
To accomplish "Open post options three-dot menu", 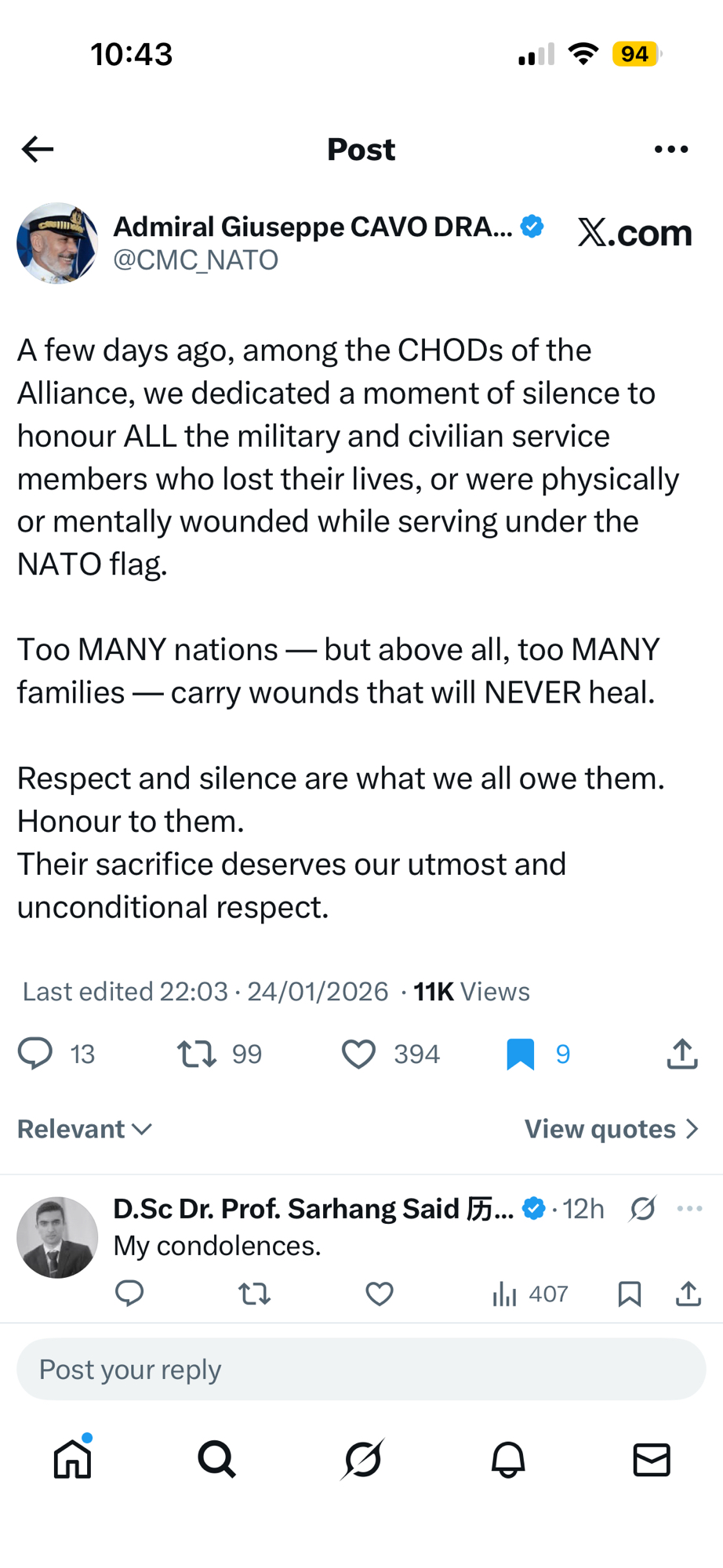I will pos(671,149).
